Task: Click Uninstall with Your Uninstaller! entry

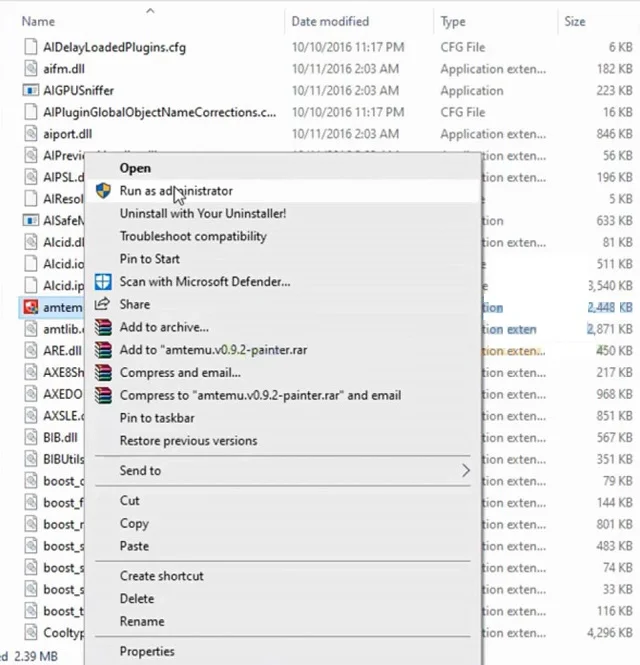Action: pyautogui.click(x=203, y=213)
